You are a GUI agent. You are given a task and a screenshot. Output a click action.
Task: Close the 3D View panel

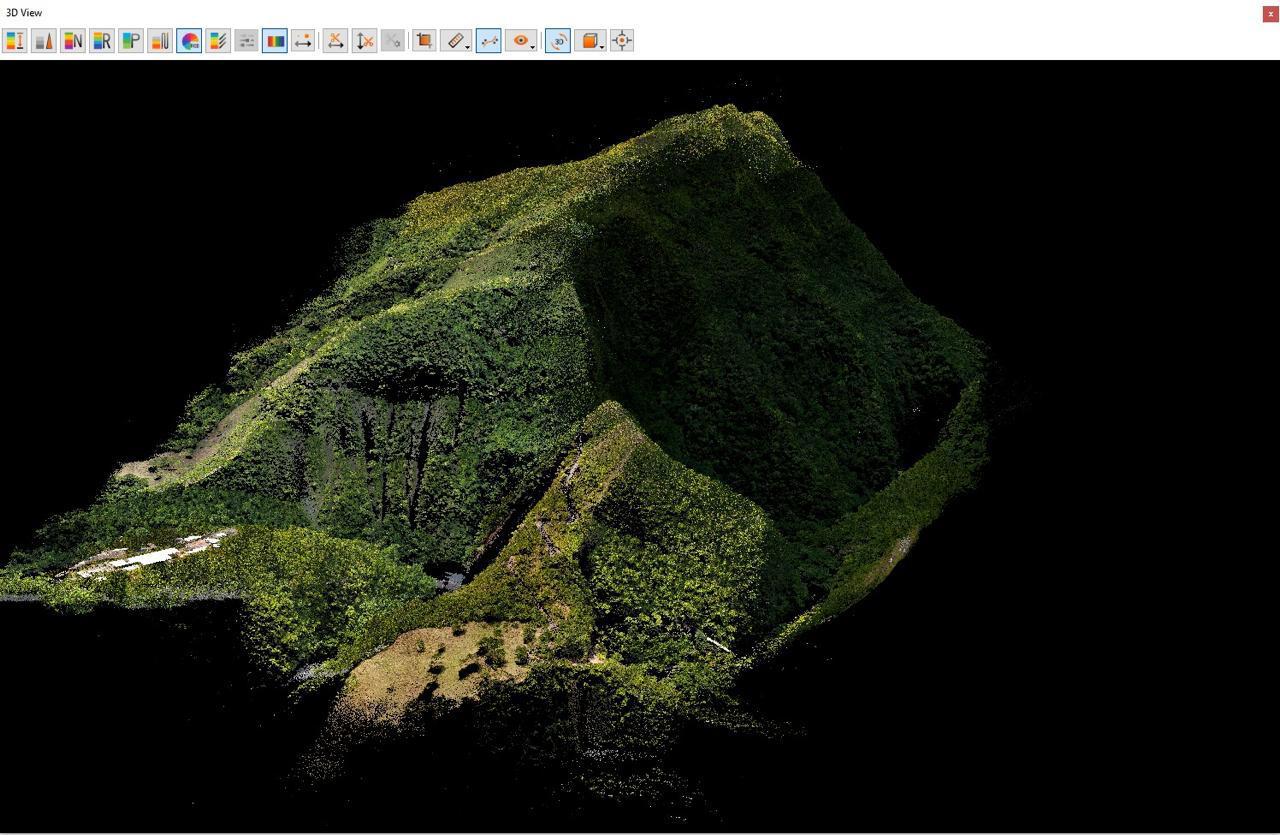[x=1270, y=14]
